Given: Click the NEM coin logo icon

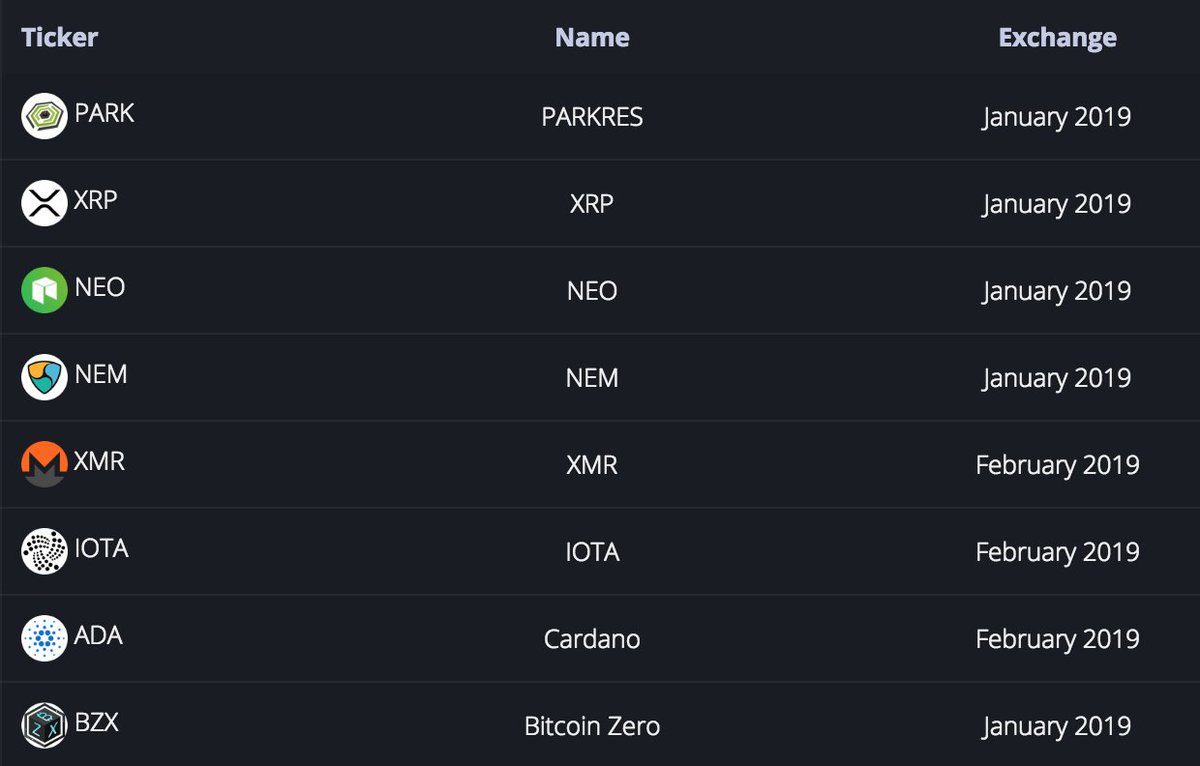Looking at the screenshot, I should pyautogui.click(x=44, y=377).
